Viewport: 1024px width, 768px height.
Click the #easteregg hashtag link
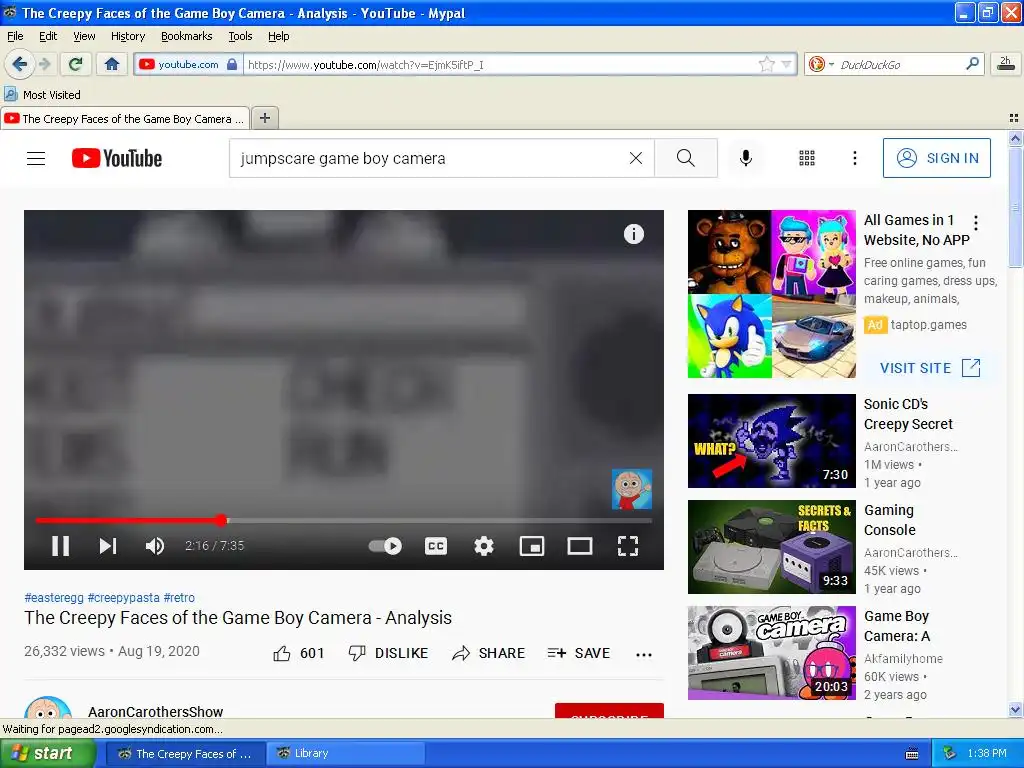pyautogui.click(x=54, y=598)
